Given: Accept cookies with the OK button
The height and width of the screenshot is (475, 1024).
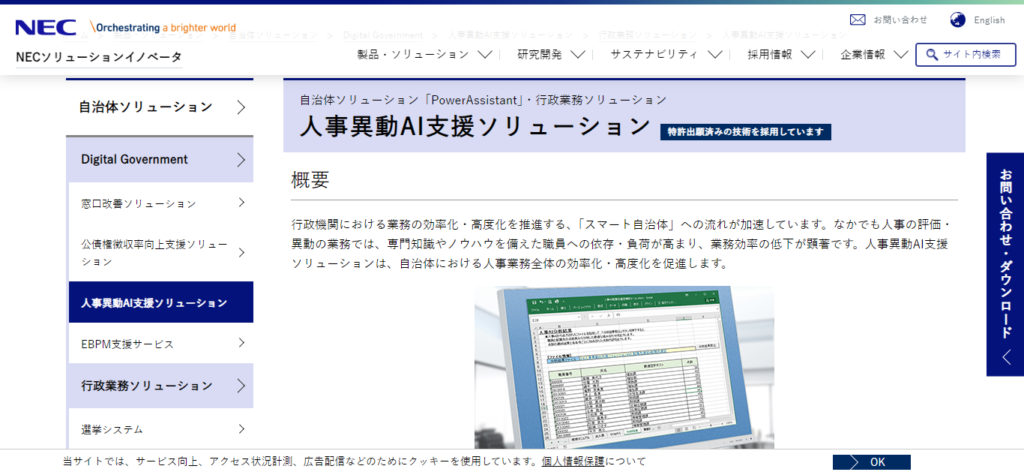Looking at the screenshot, I should point(871,462).
